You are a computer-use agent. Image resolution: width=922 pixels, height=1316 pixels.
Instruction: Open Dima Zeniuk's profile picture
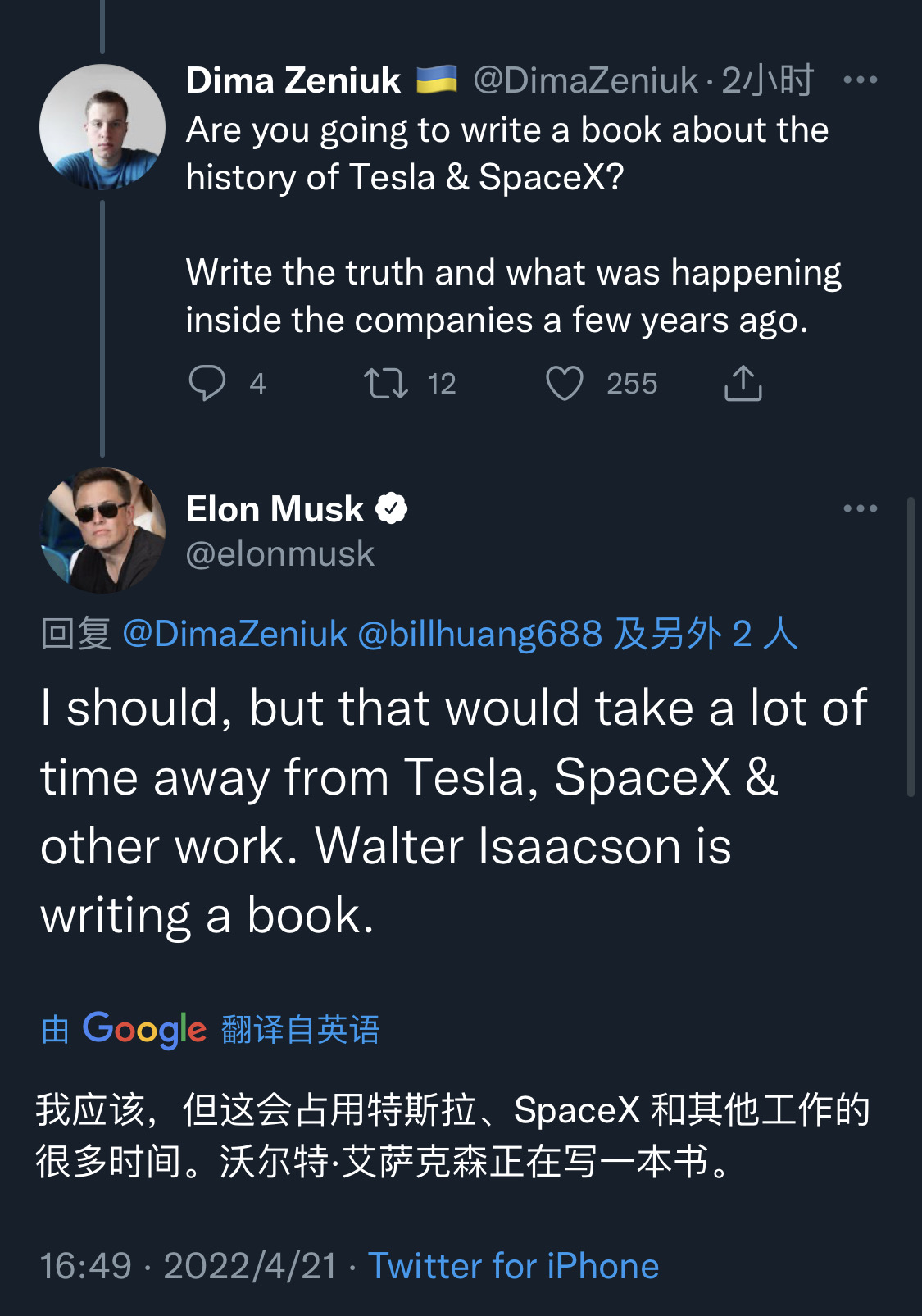click(102, 127)
